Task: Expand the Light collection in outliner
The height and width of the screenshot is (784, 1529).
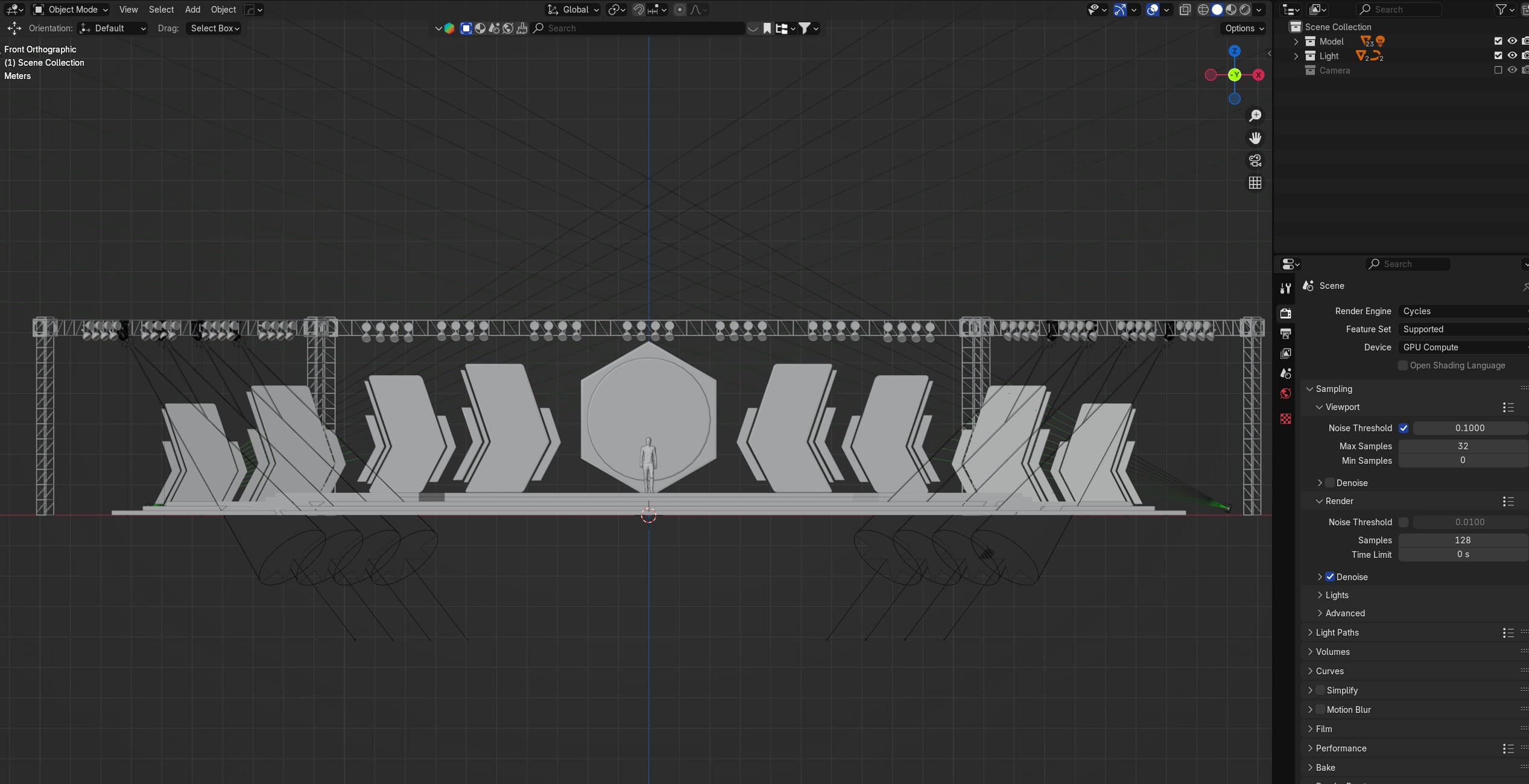Action: coord(1296,56)
